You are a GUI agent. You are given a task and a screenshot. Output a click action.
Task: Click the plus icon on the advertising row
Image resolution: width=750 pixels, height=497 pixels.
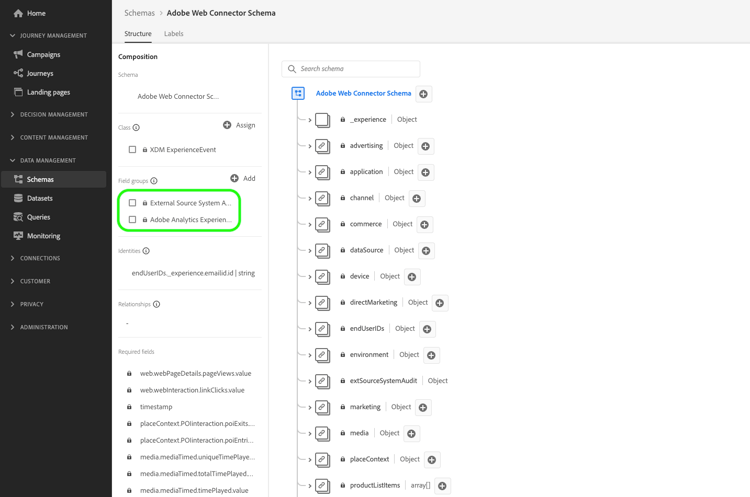426,146
